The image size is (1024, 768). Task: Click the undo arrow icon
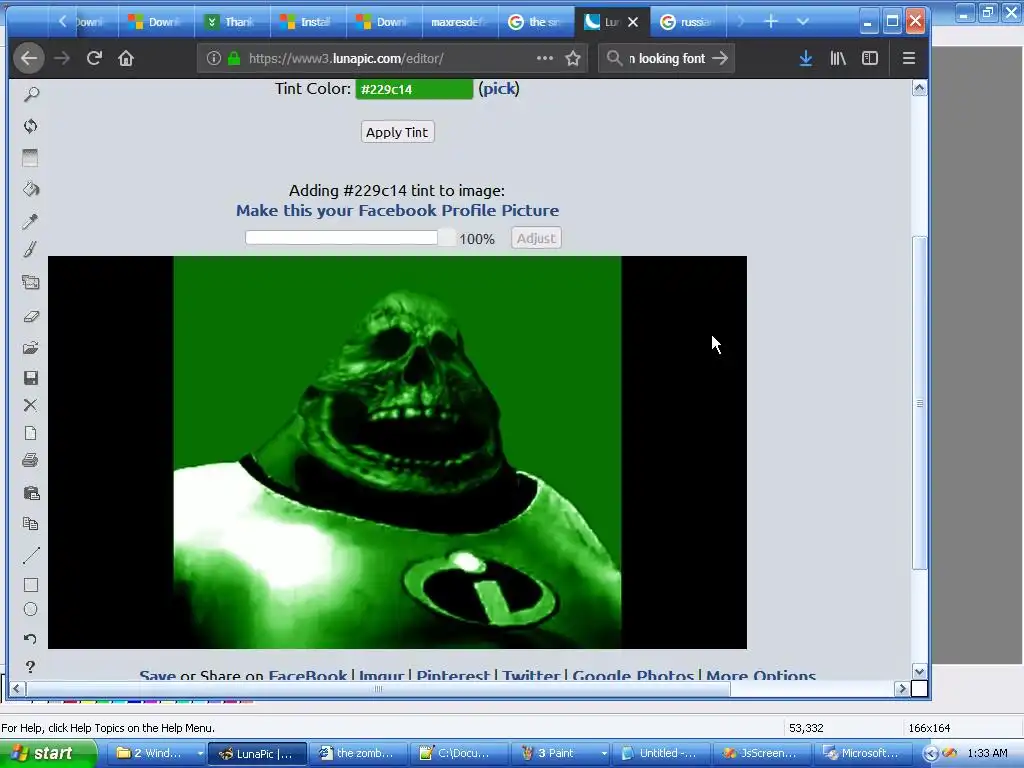(31, 639)
